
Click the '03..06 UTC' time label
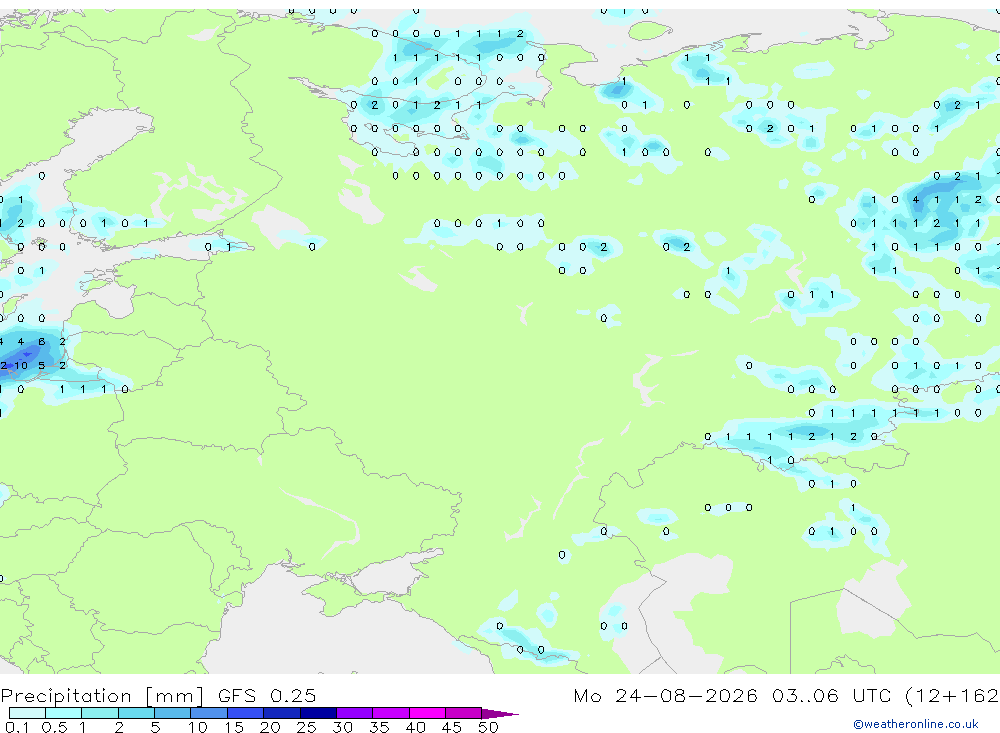pos(830,696)
